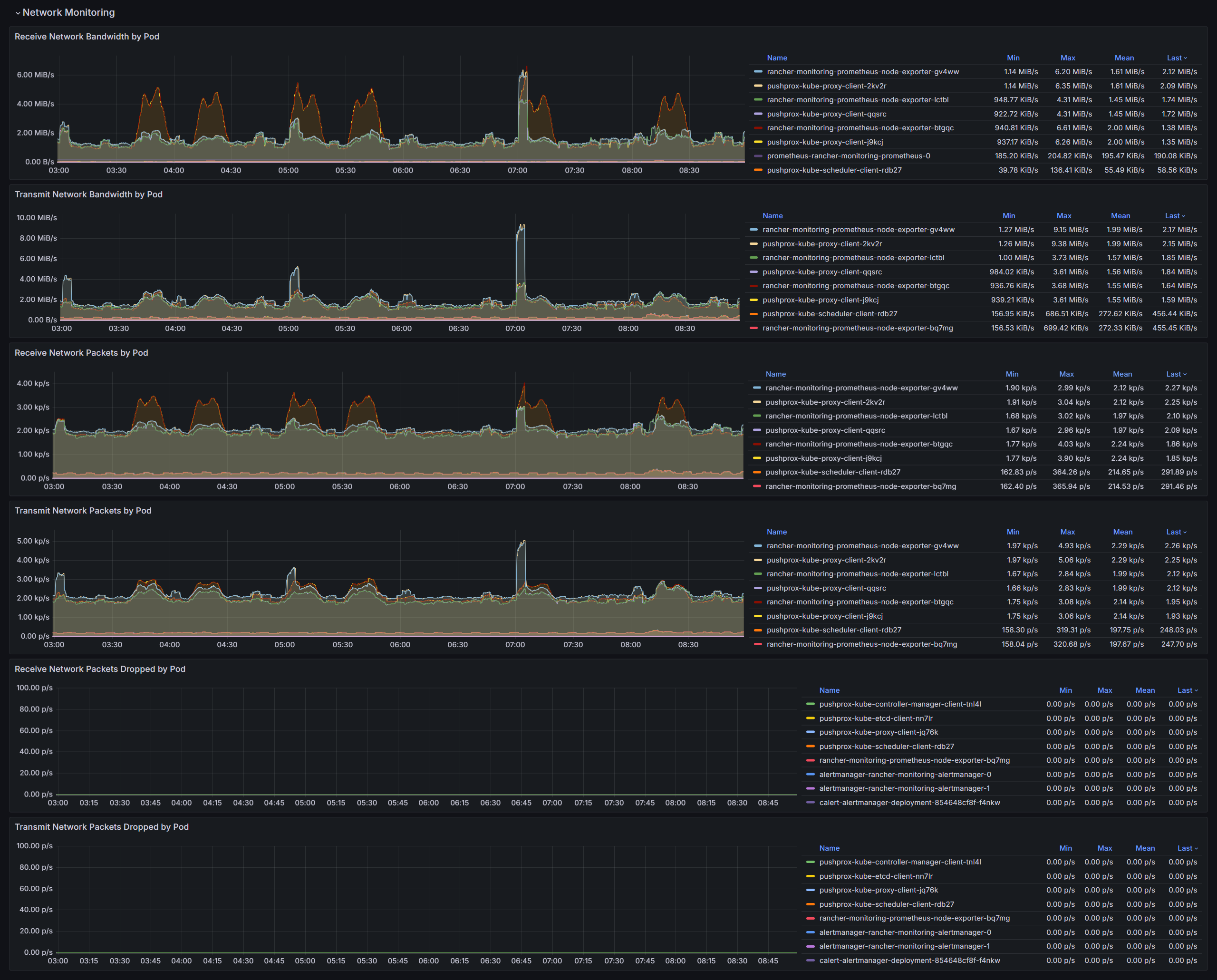Sort Transmit Network Packets legend by Min
Viewport: 1217px width, 980px height.
pyautogui.click(x=1013, y=533)
